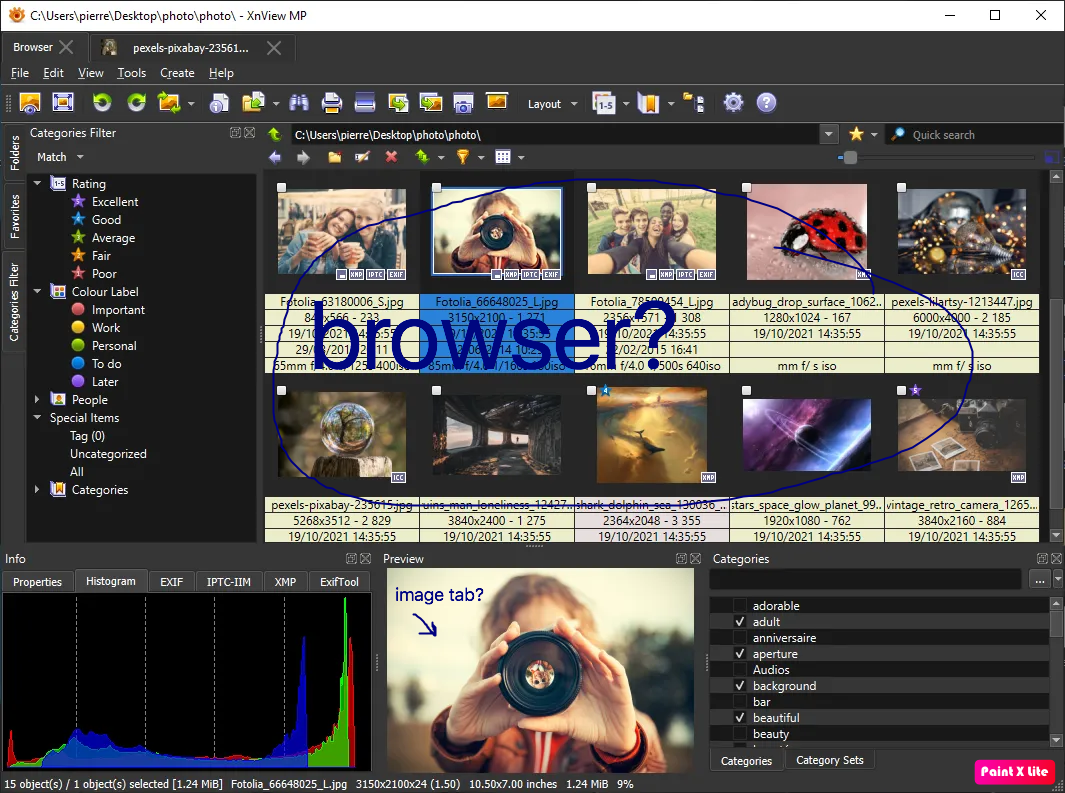Click the funnel Filter icon
Image resolution: width=1065 pixels, height=793 pixels.
click(x=462, y=157)
